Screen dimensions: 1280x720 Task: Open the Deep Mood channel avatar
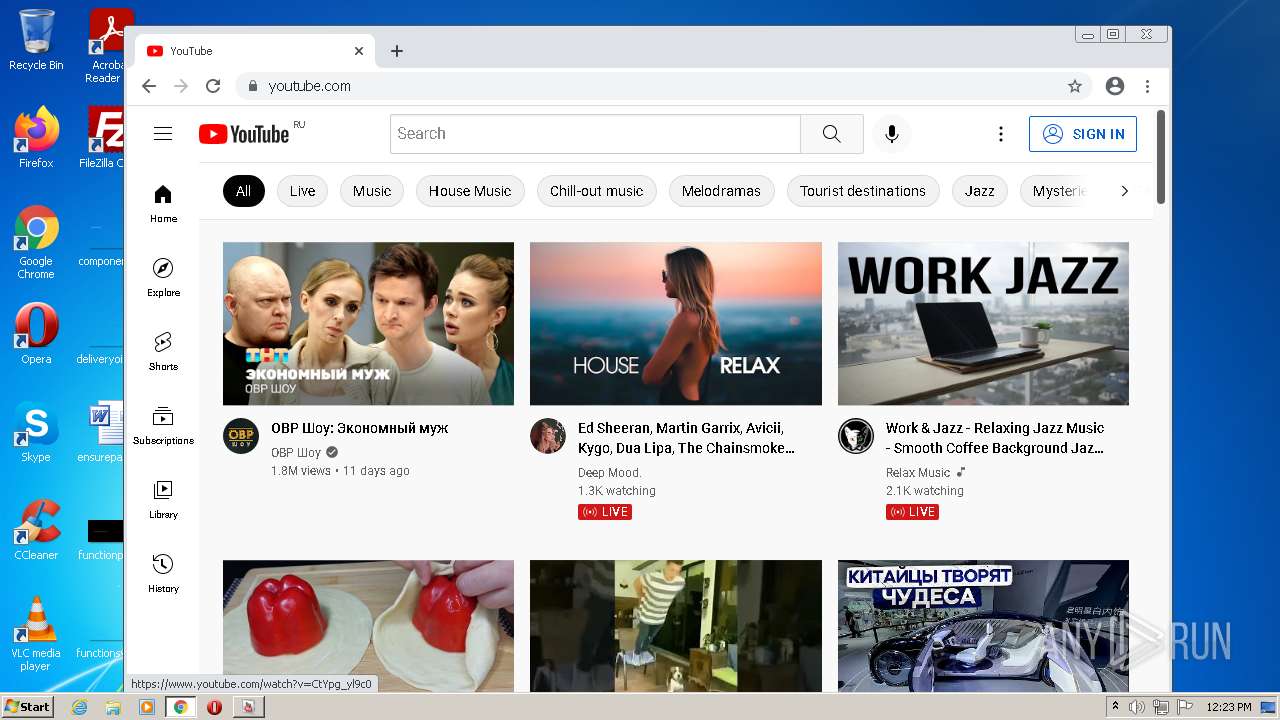(548, 436)
